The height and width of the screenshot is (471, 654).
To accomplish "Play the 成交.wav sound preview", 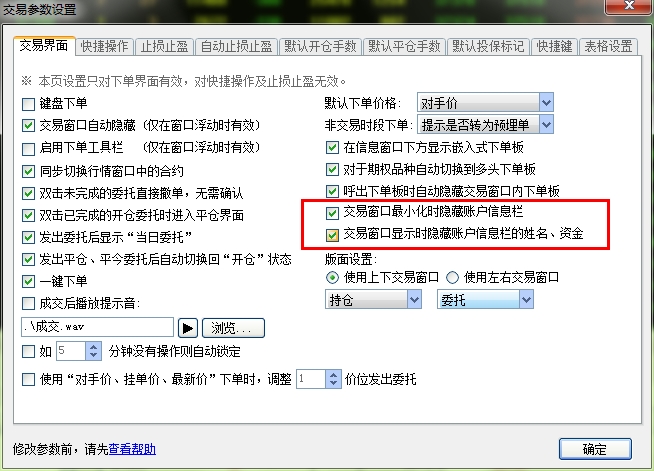I will (188, 328).
